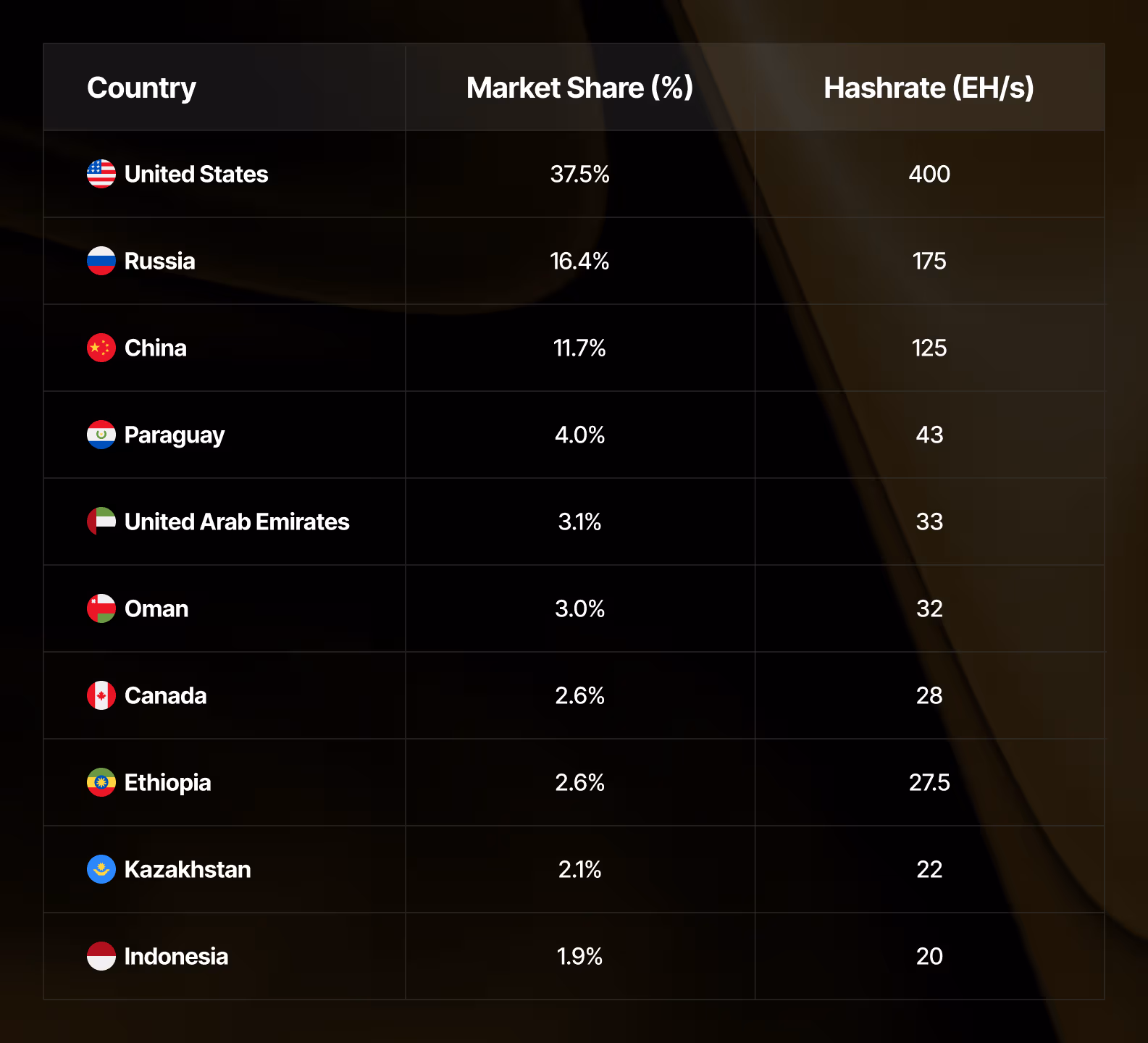Click the Kazakhstan flag icon
Image resolution: width=1148 pixels, height=1043 pixels.
click(x=101, y=869)
